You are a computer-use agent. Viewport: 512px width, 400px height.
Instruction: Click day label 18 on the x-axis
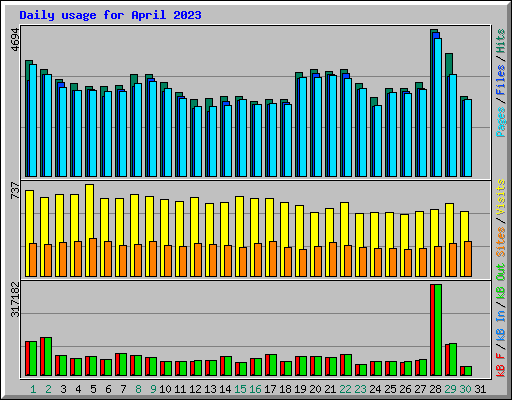pos(285,389)
